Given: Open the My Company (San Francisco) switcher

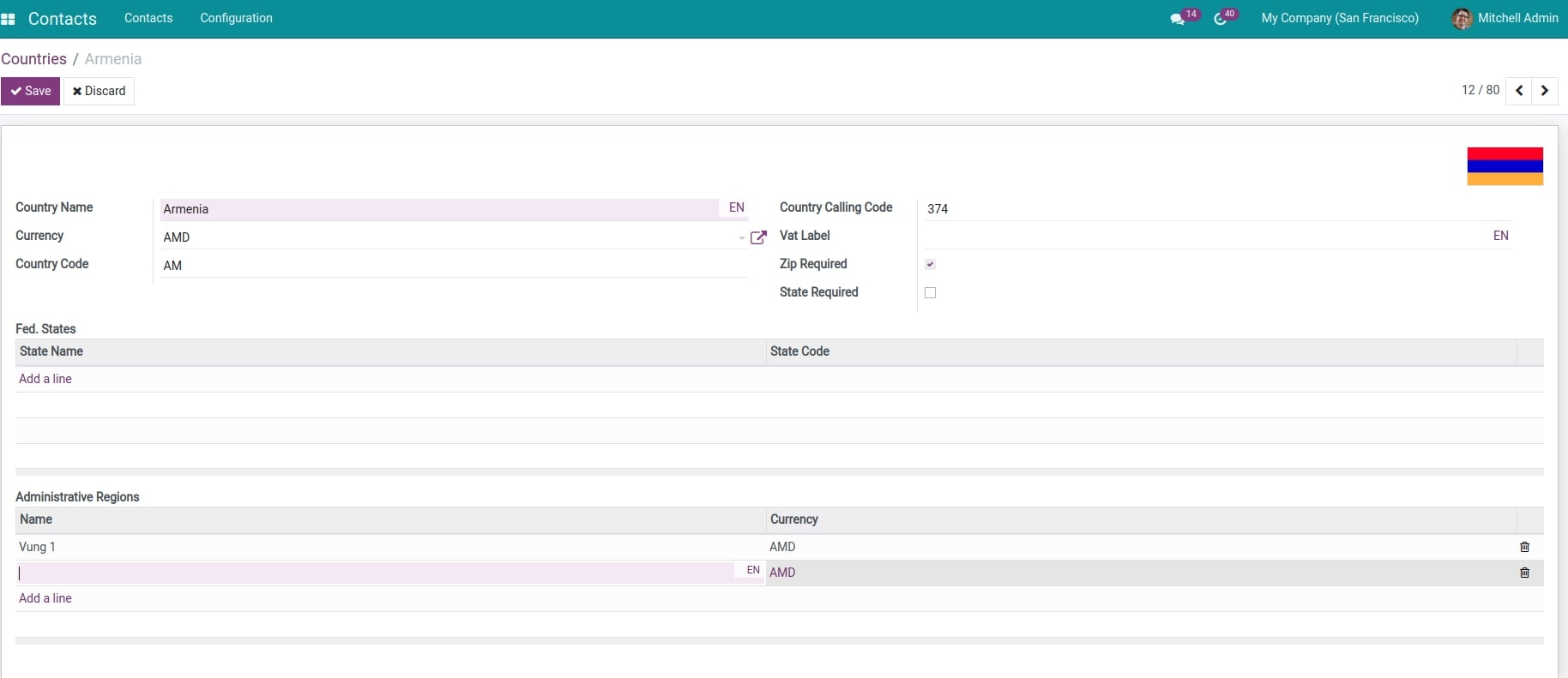Looking at the screenshot, I should [1339, 18].
